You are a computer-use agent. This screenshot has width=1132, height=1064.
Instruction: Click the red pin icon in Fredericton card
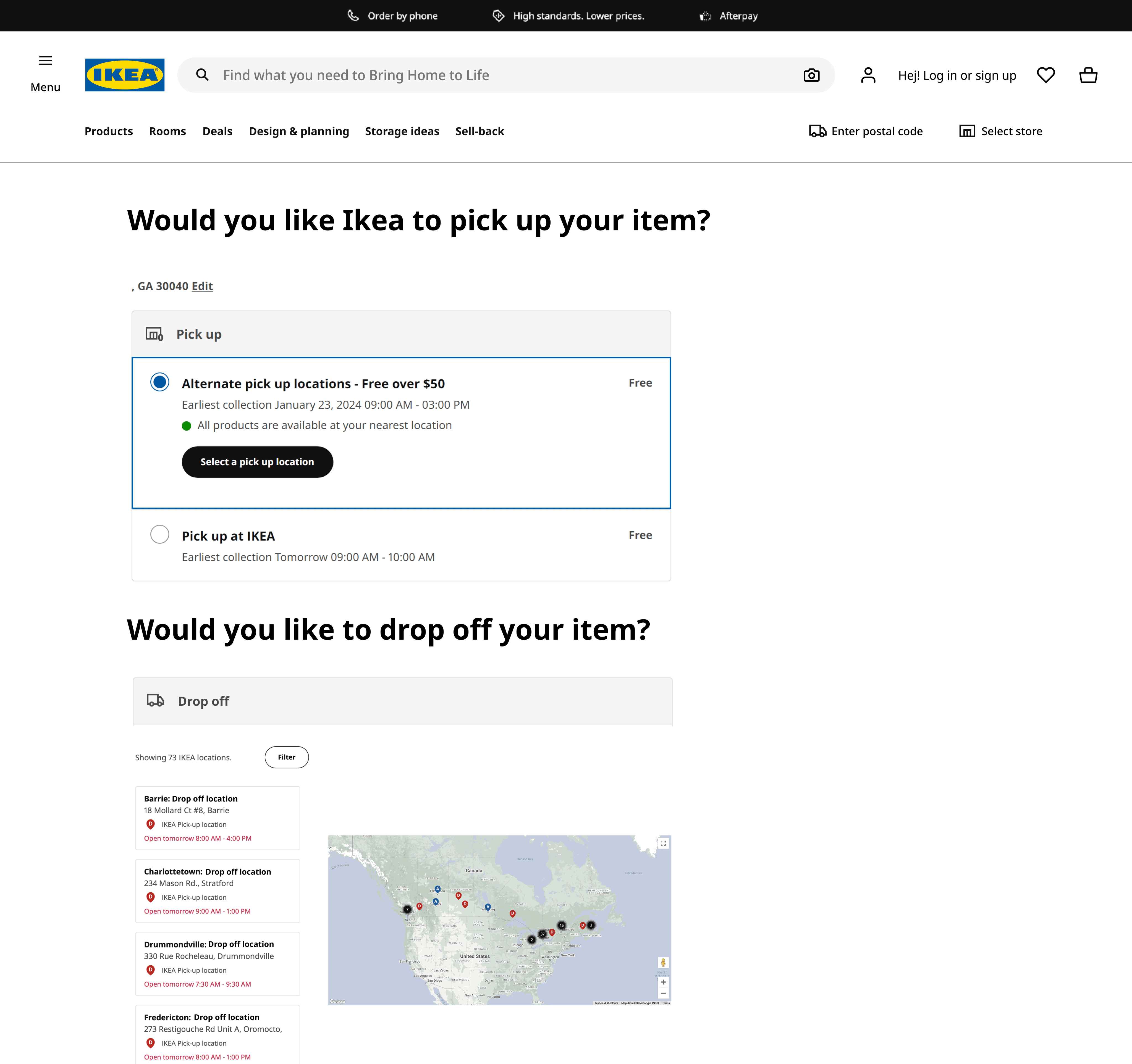point(150,1042)
